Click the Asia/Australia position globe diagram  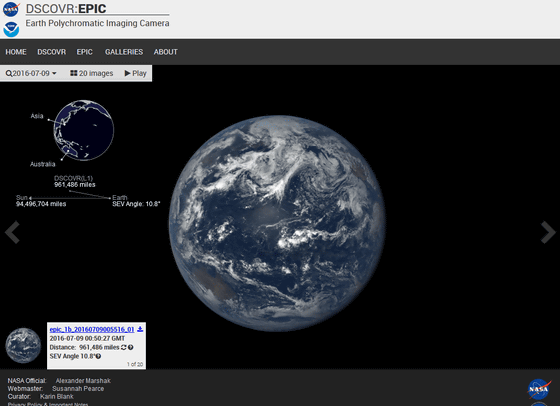[x=84, y=130]
